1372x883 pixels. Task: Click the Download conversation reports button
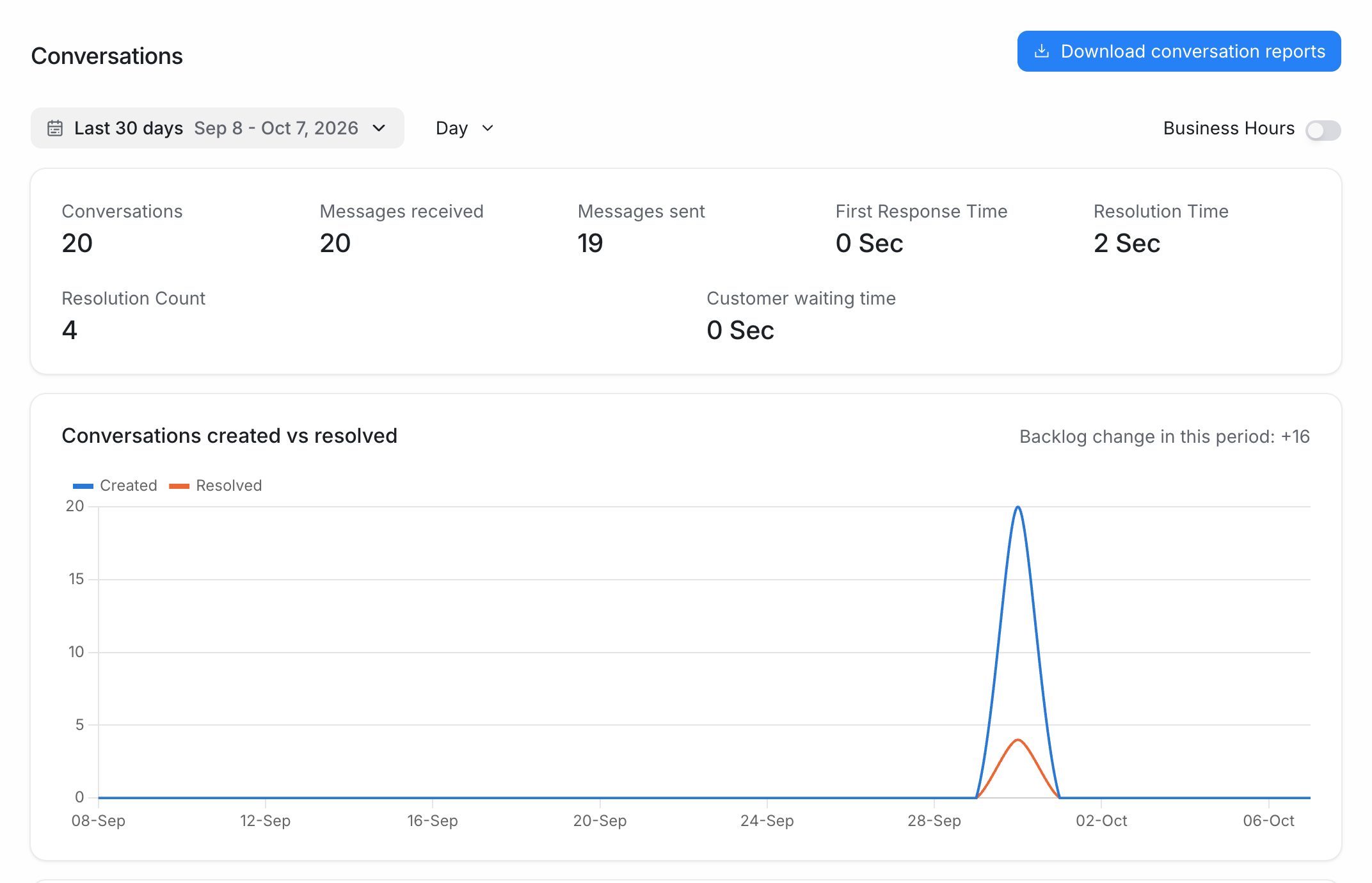point(1179,51)
